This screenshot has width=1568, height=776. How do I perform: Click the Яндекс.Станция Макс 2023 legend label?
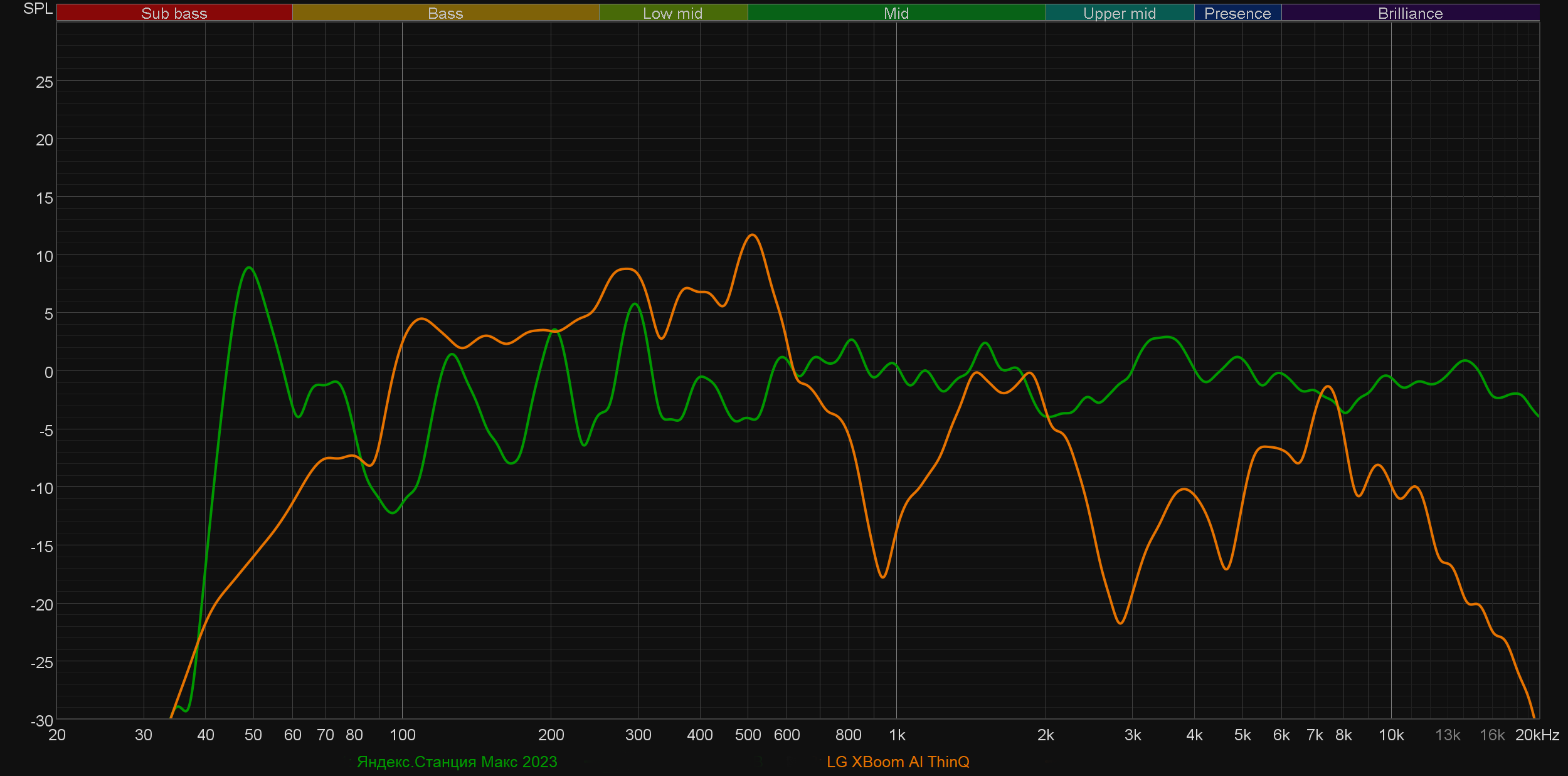click(457, 762)
